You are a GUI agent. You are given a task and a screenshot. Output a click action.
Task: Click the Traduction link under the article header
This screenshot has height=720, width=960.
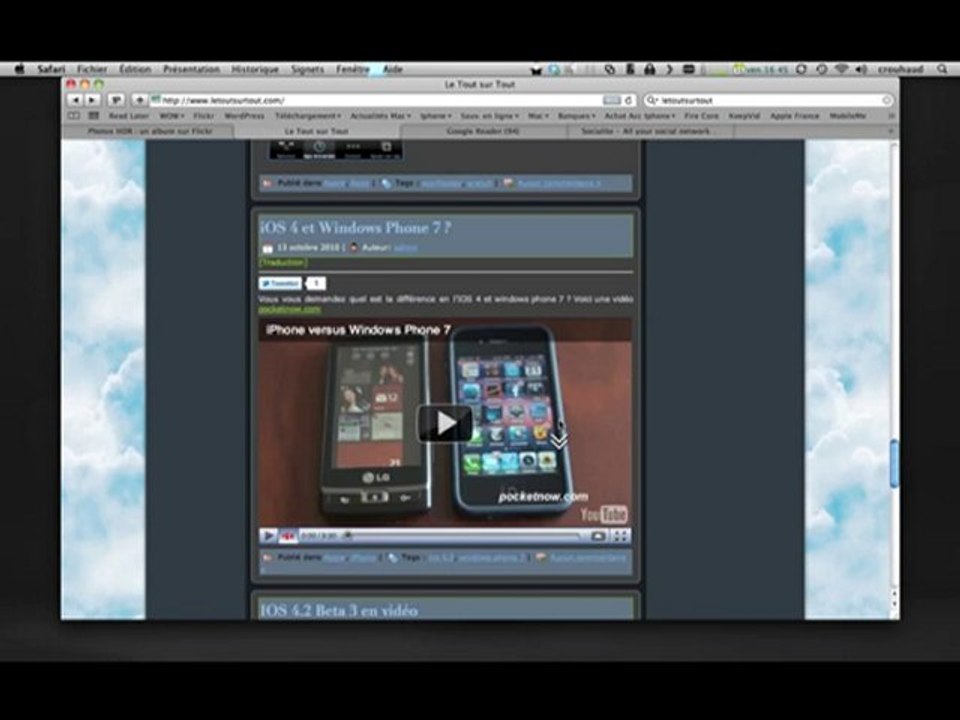[x=283, y=262]
